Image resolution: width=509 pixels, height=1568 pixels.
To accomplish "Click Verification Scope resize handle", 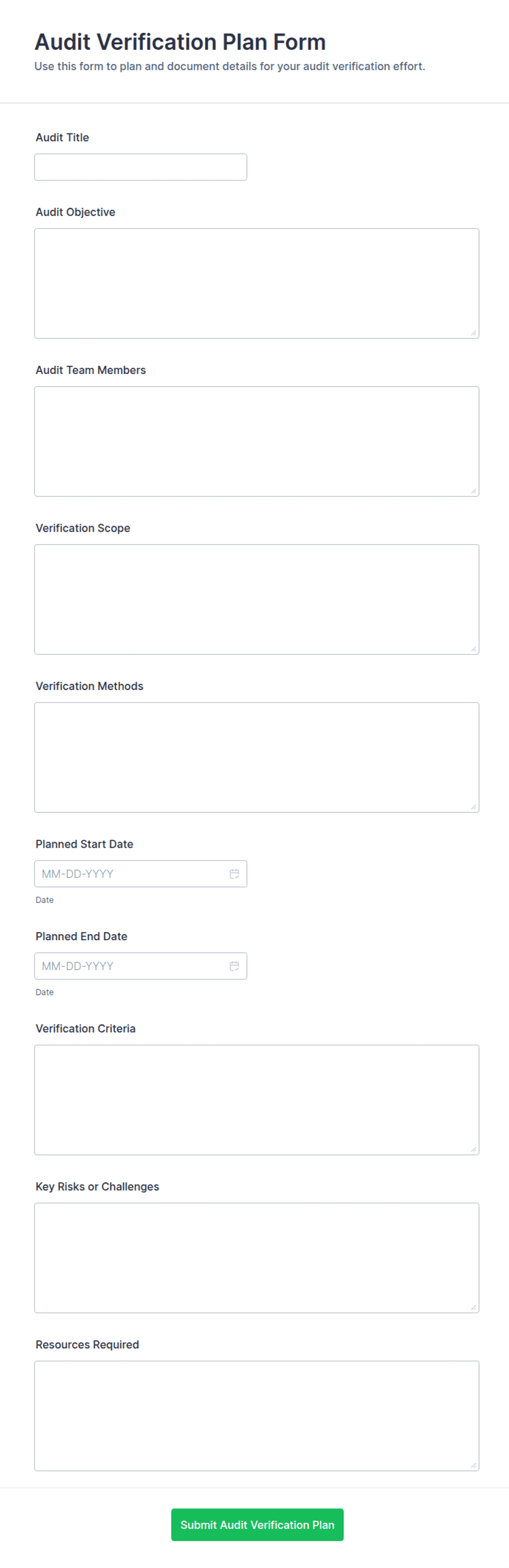I will pyautogui.click(x=473, y=649).
